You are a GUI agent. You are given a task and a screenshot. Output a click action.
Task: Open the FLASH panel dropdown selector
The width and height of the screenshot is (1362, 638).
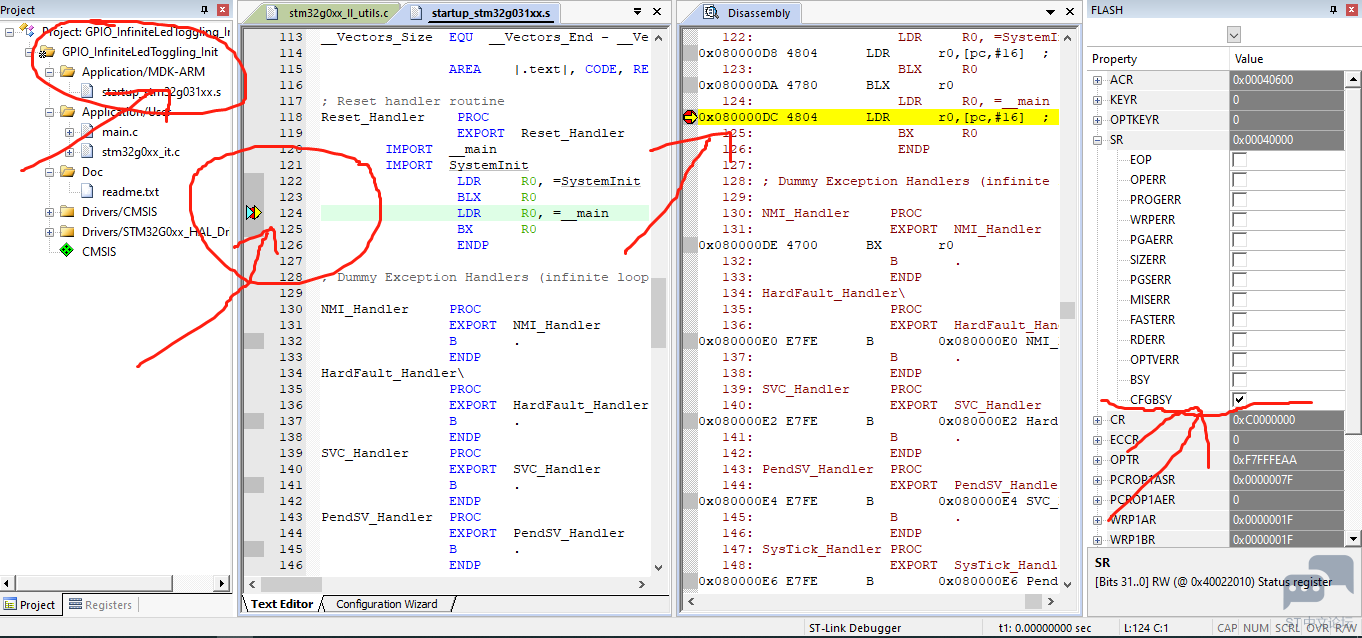point(1233,35)
